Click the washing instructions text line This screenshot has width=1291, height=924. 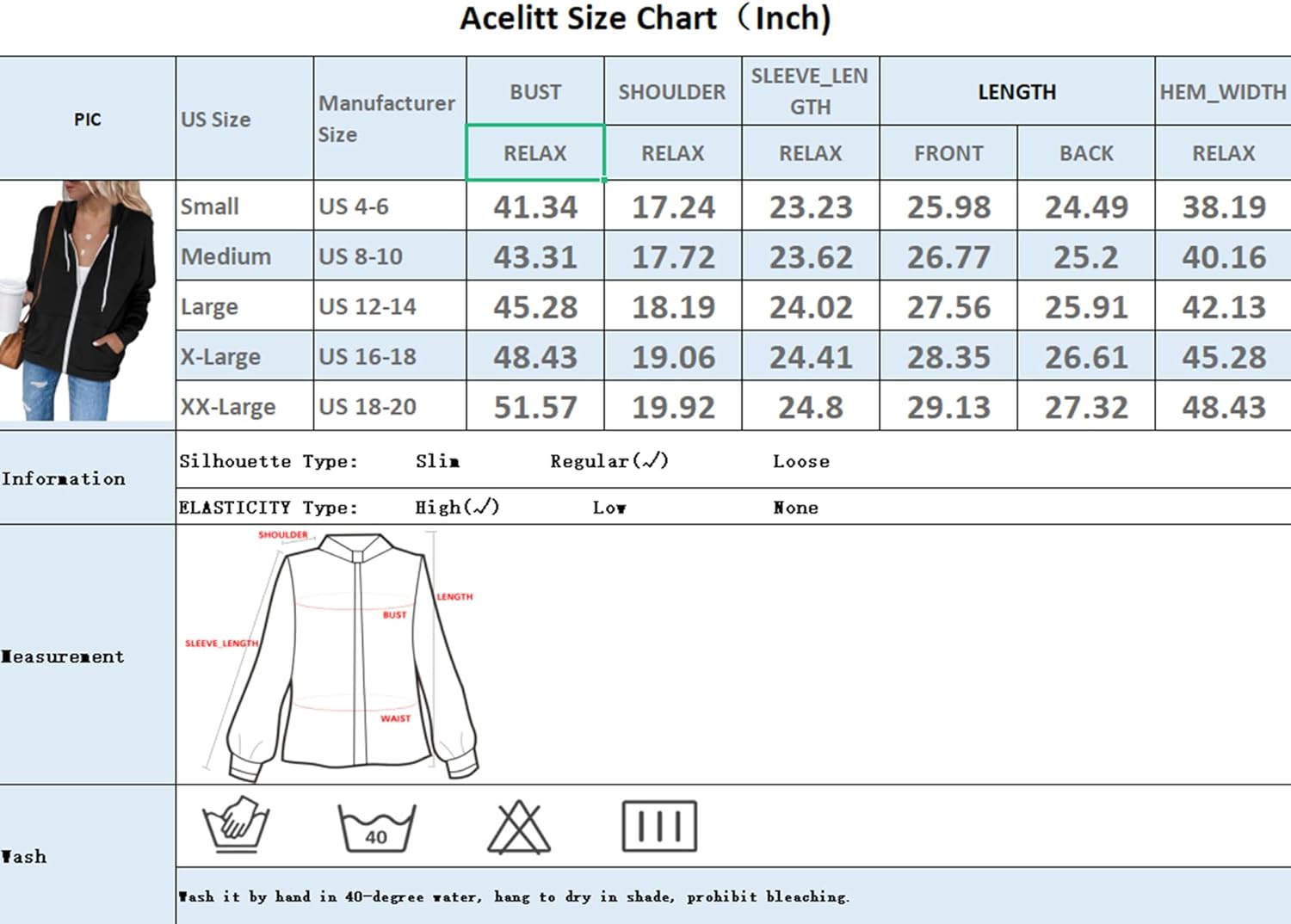pyautogui.click(x=514, y=896)
